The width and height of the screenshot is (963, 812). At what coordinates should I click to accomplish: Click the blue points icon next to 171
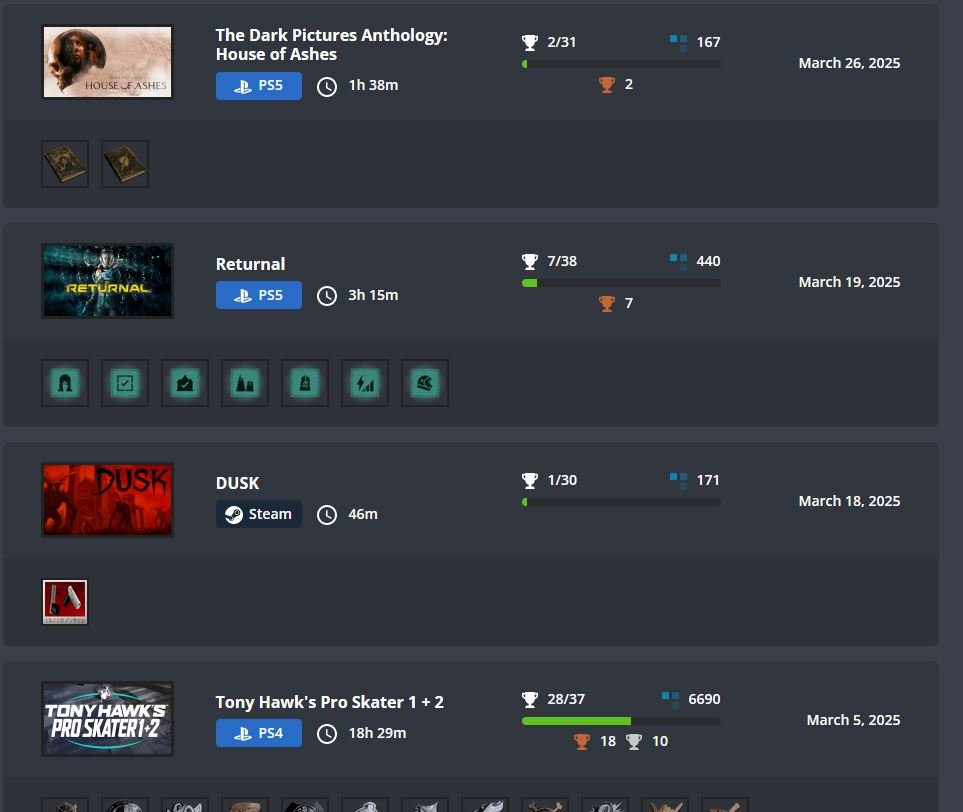click(678, 481)
